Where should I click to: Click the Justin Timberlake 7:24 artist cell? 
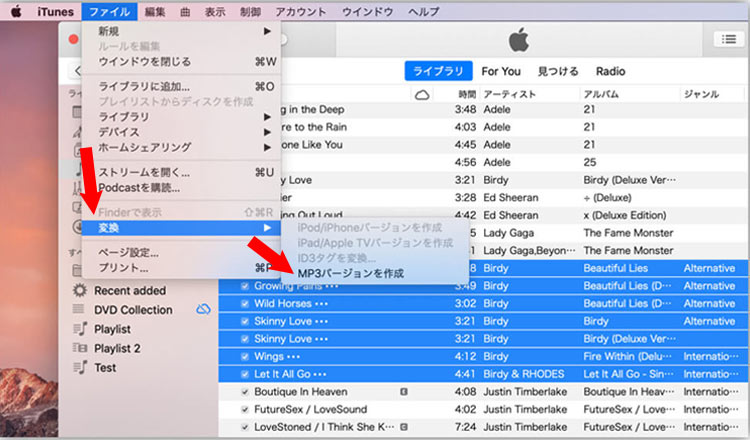[525, 427]
